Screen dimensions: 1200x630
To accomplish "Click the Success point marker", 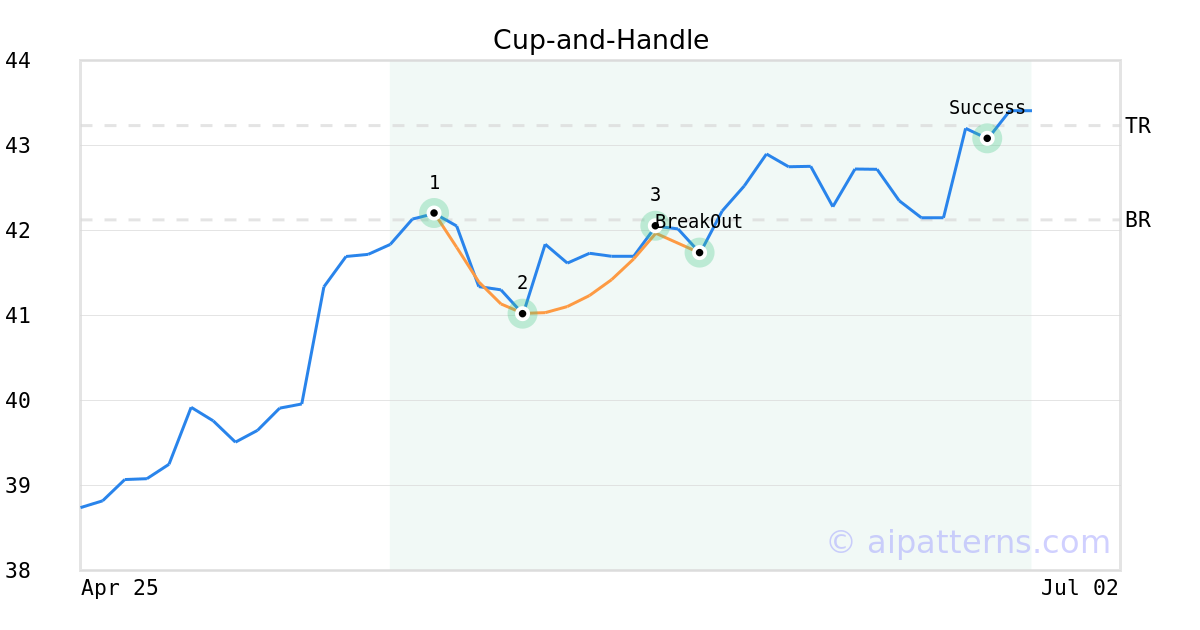I will click(987, 139).
